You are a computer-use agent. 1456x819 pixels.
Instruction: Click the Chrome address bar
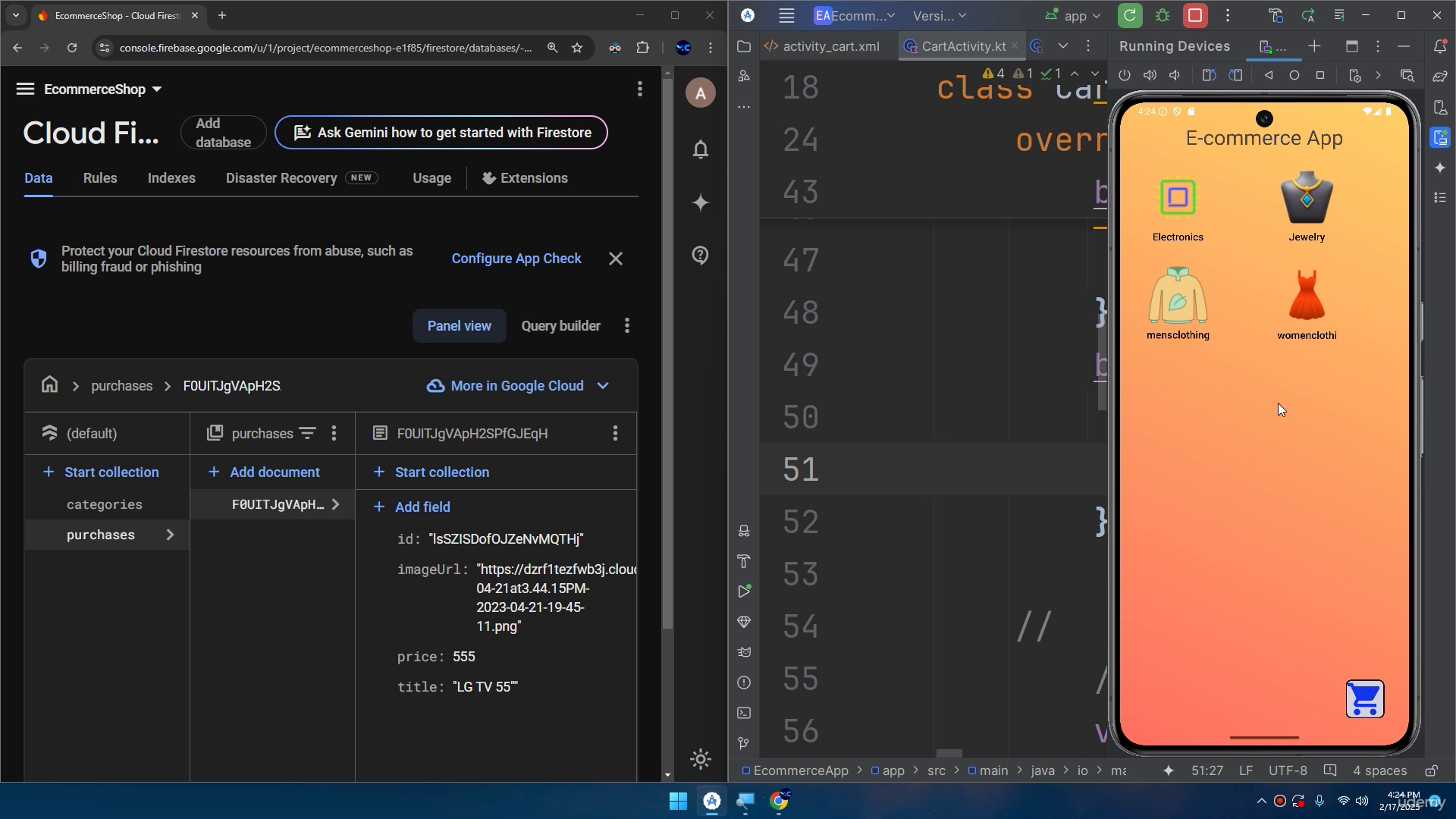click(x=326, y=48)
